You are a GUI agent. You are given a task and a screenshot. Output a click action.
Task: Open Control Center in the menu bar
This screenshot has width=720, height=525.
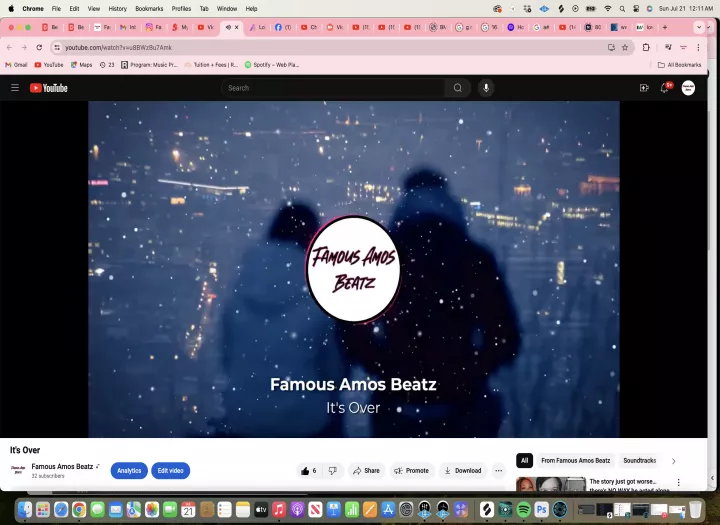pos(636,8)
